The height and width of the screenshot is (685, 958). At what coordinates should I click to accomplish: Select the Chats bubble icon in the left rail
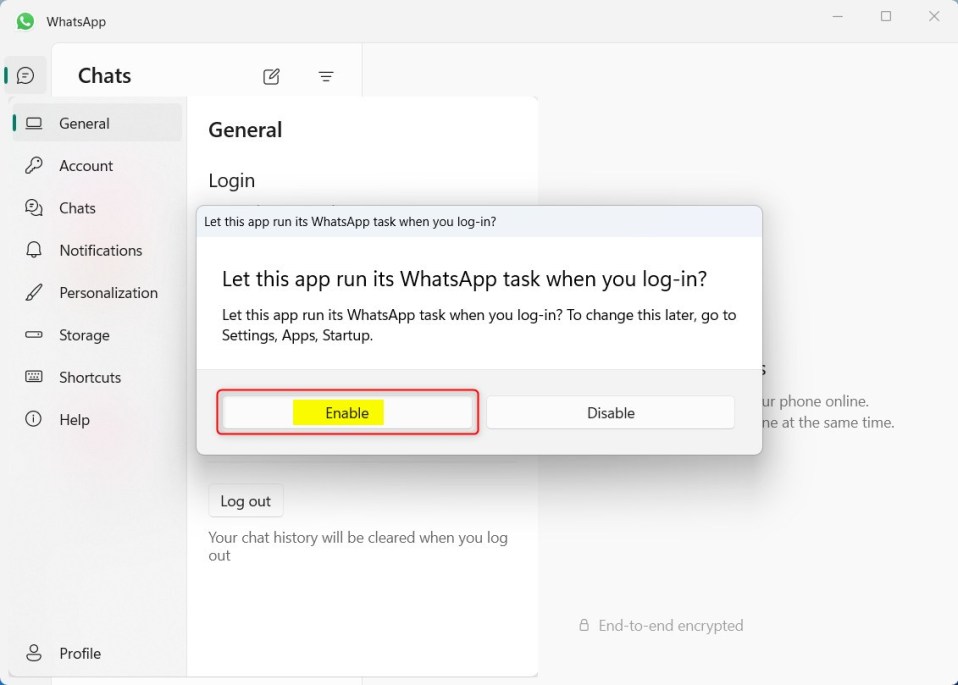point(25,76)
